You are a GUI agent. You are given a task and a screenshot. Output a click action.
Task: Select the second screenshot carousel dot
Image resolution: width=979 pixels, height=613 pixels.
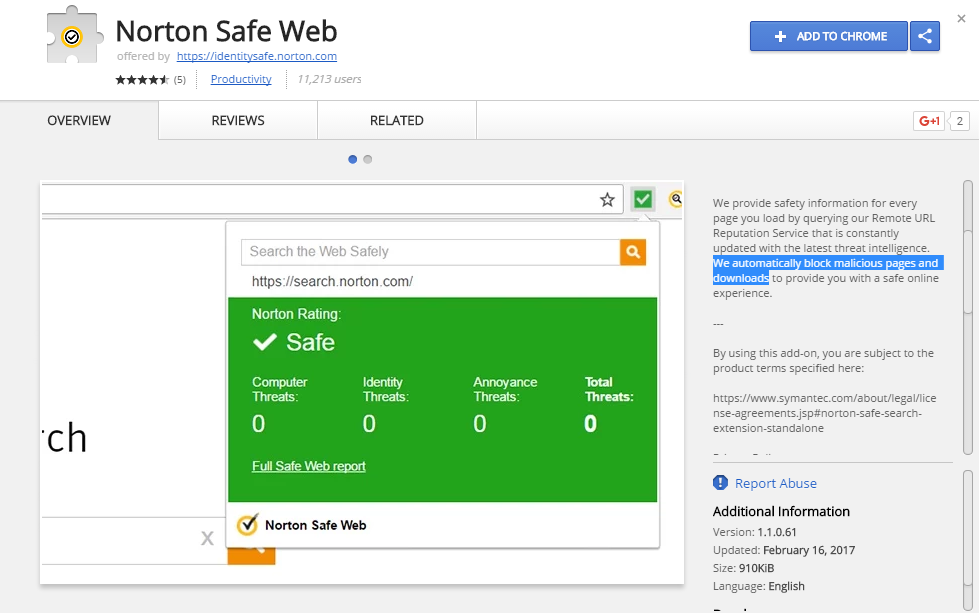click(x=368, y=159)
